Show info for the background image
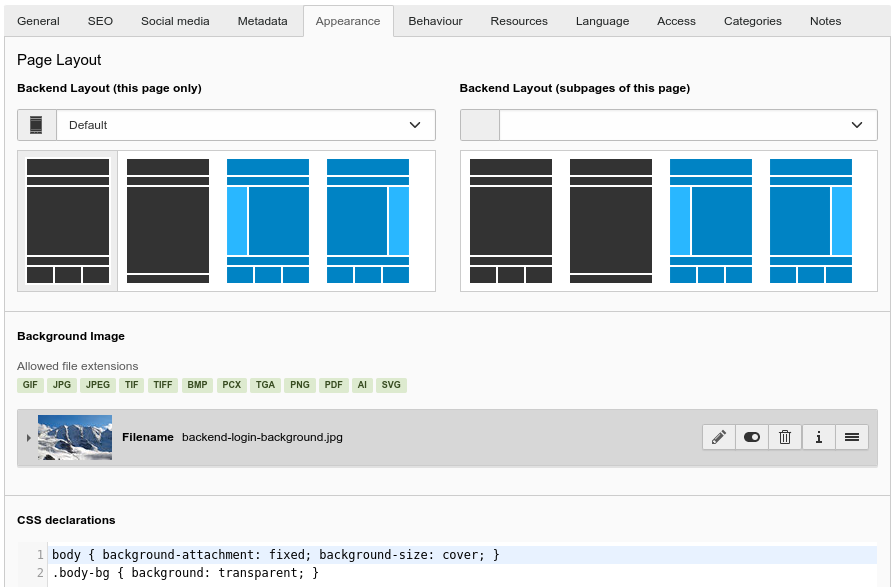895x587 pixels. (x=819, y=437)
